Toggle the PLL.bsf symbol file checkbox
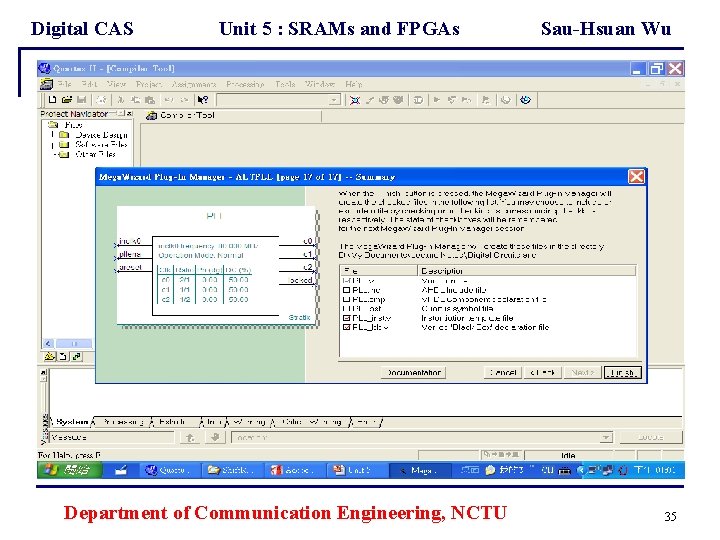 [347, 309]
